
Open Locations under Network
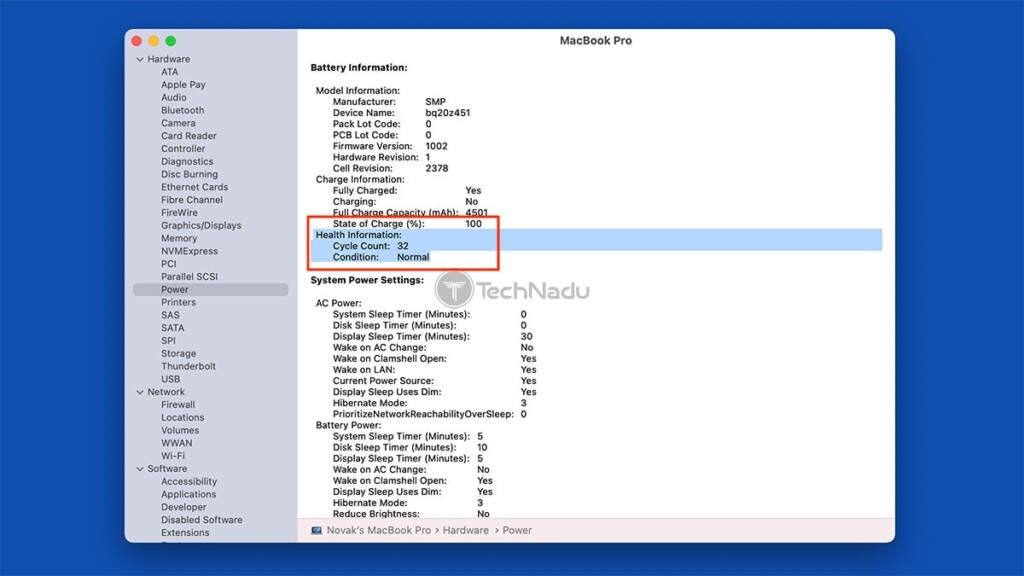click(183, 417)
